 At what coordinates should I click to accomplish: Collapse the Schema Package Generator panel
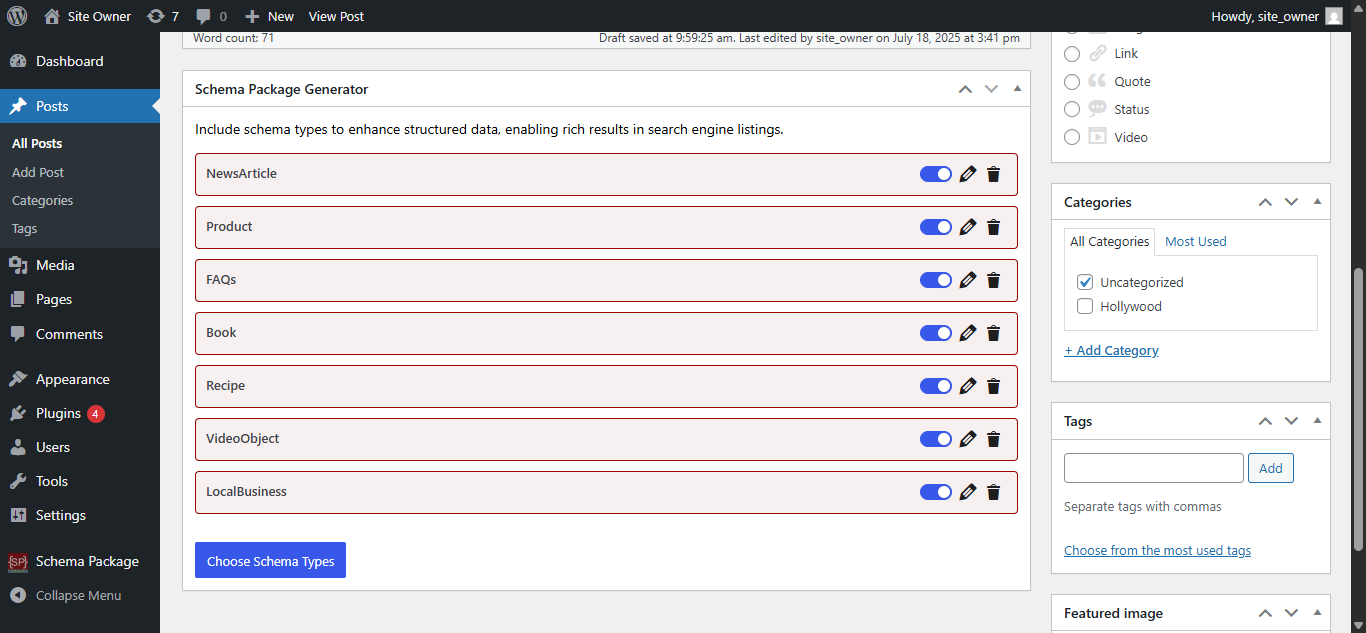click(x=1017, y=89)
